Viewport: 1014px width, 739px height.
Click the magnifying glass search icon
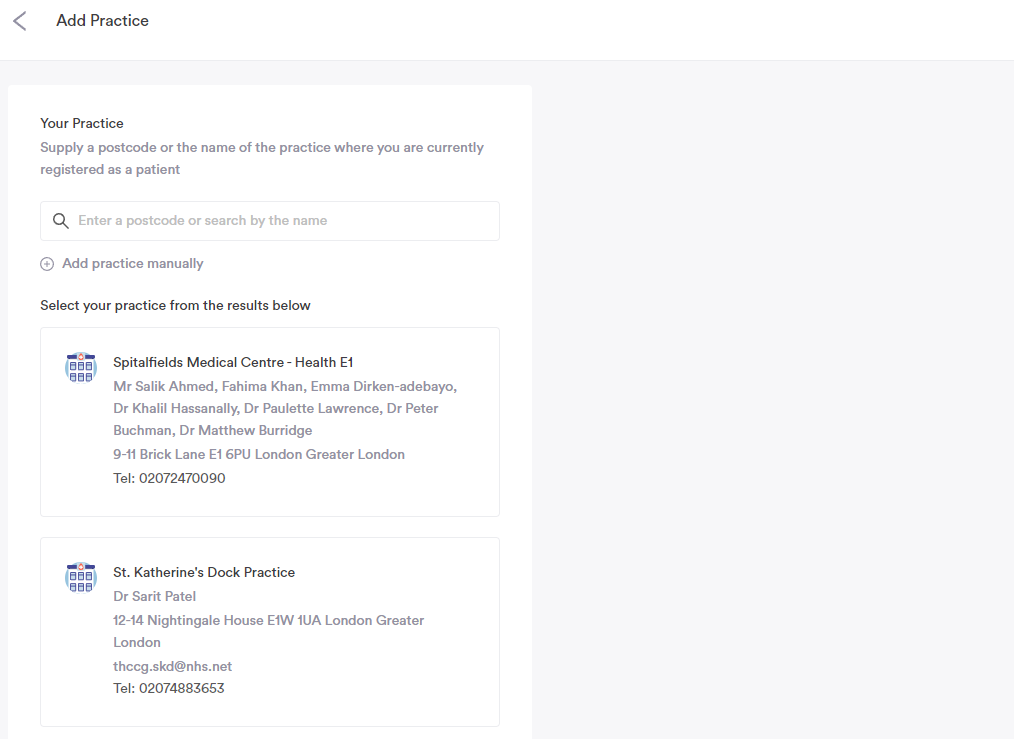[60, 221]
